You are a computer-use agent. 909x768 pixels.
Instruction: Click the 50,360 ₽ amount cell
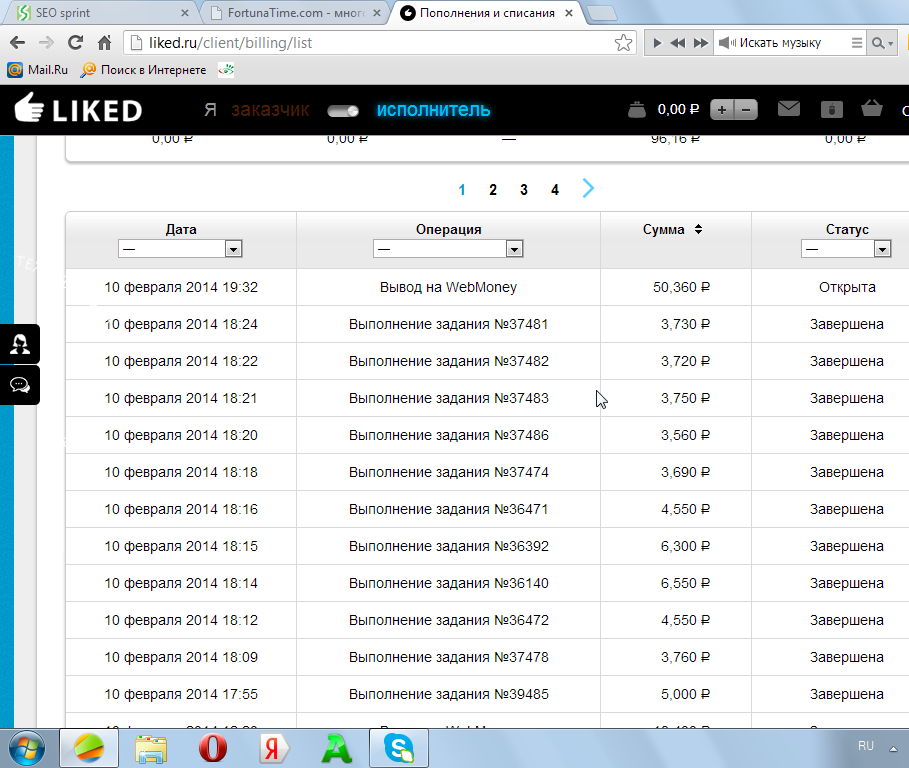point(676,287)
